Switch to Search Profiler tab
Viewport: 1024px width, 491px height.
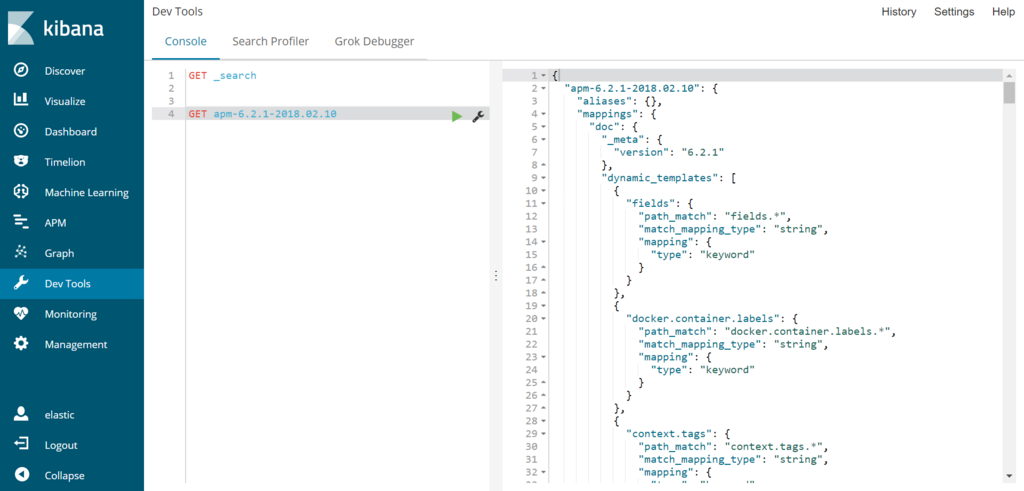coord(270,42)
